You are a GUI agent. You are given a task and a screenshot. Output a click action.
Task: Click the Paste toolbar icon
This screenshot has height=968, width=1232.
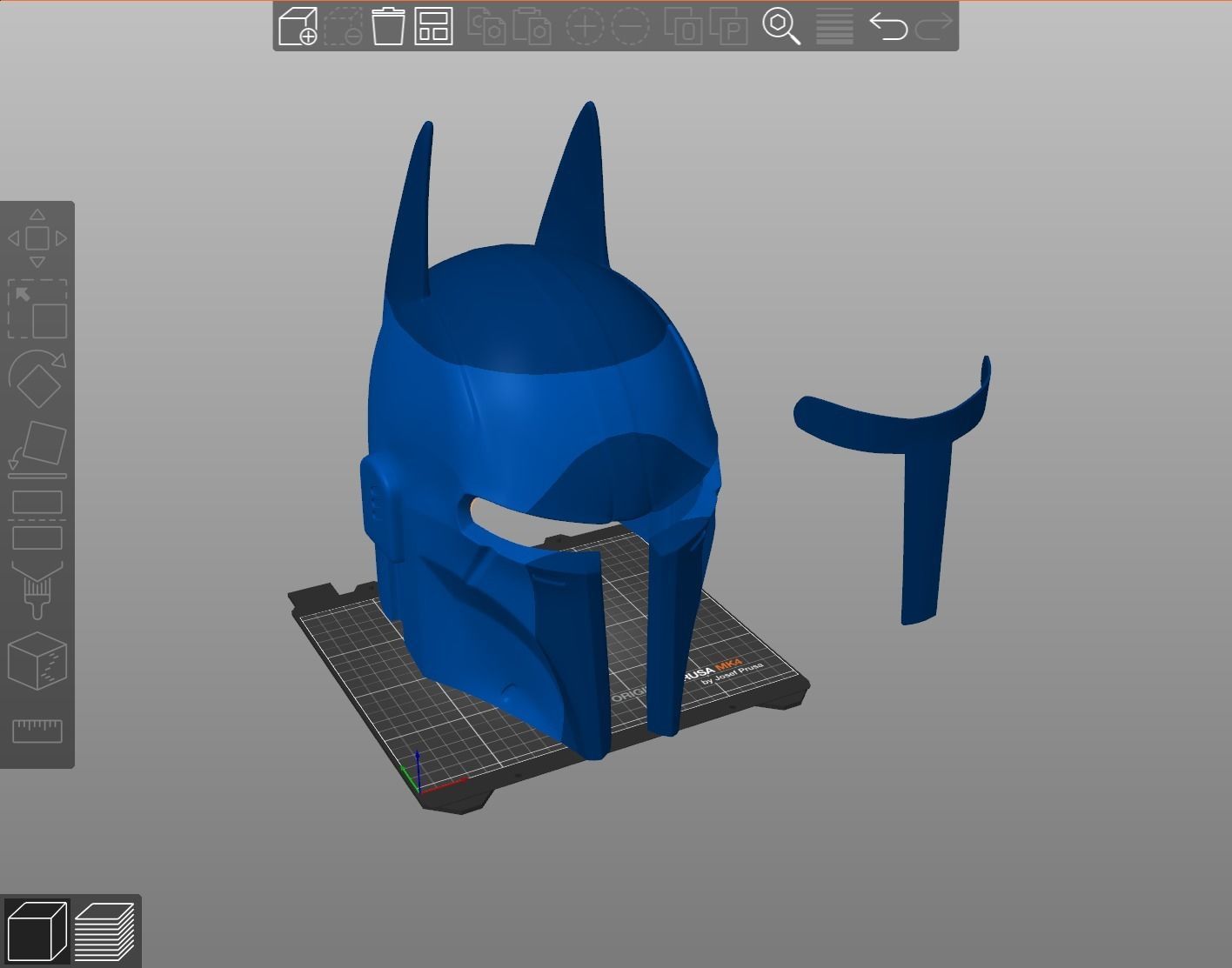click(532, 26)
